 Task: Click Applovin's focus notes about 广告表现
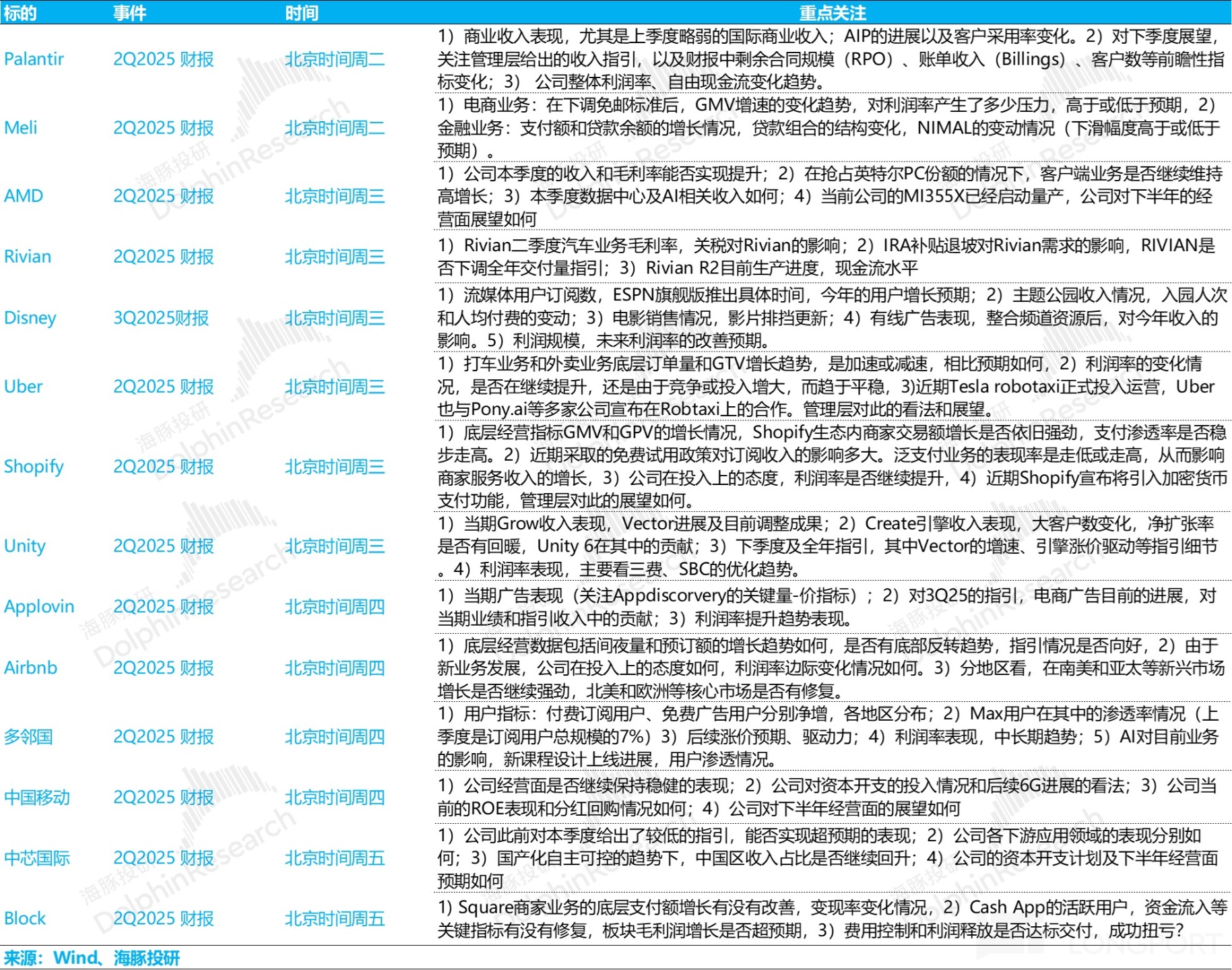(x=827, y=606)
